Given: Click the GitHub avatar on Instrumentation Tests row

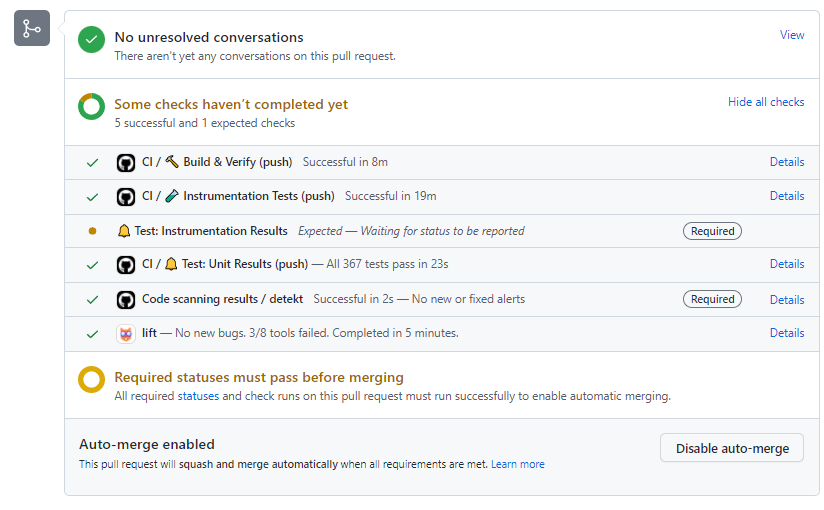Looking at the screenshot, I should click(126, 197).
